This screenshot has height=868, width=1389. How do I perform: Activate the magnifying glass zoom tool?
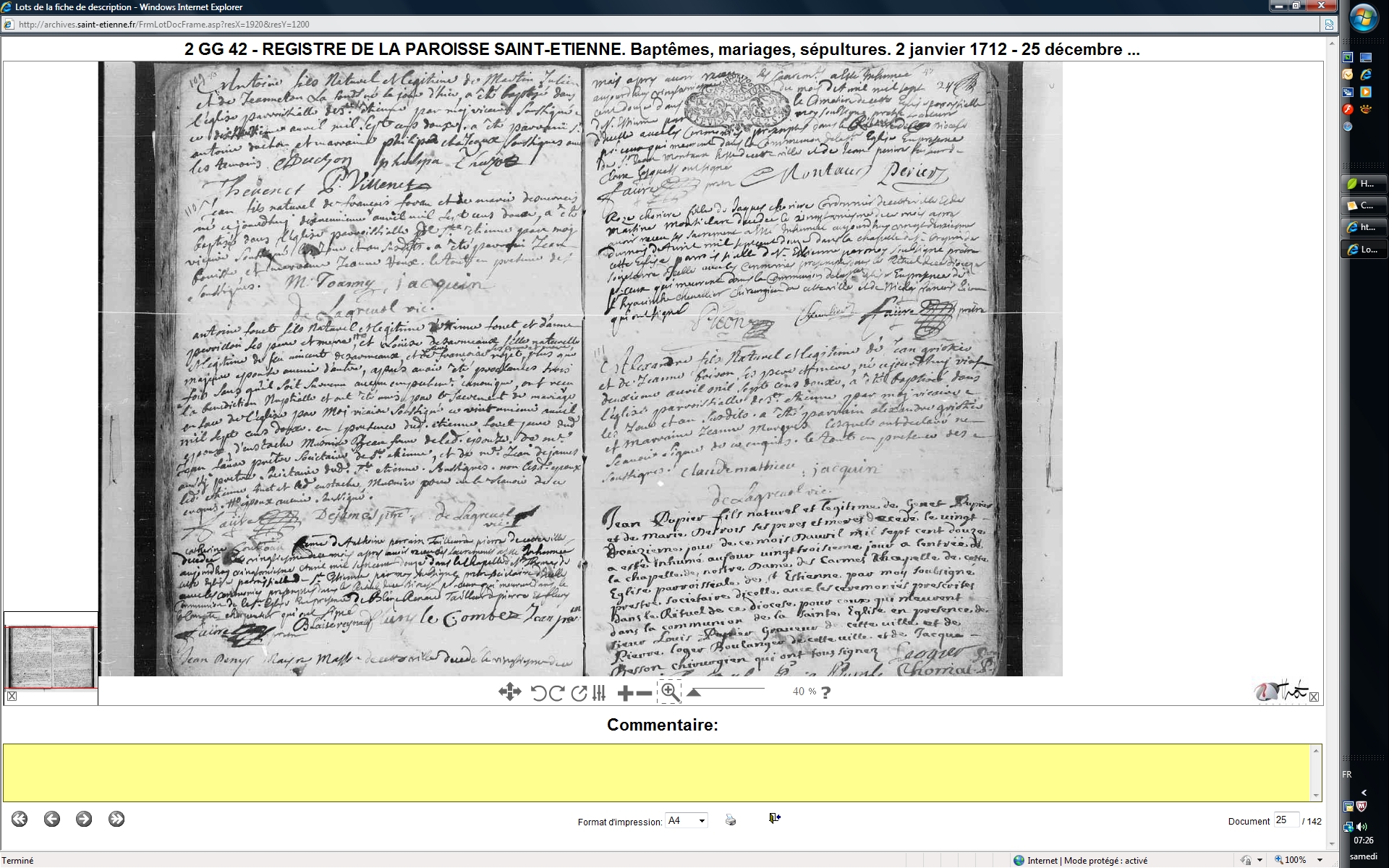tap(670, 692)
